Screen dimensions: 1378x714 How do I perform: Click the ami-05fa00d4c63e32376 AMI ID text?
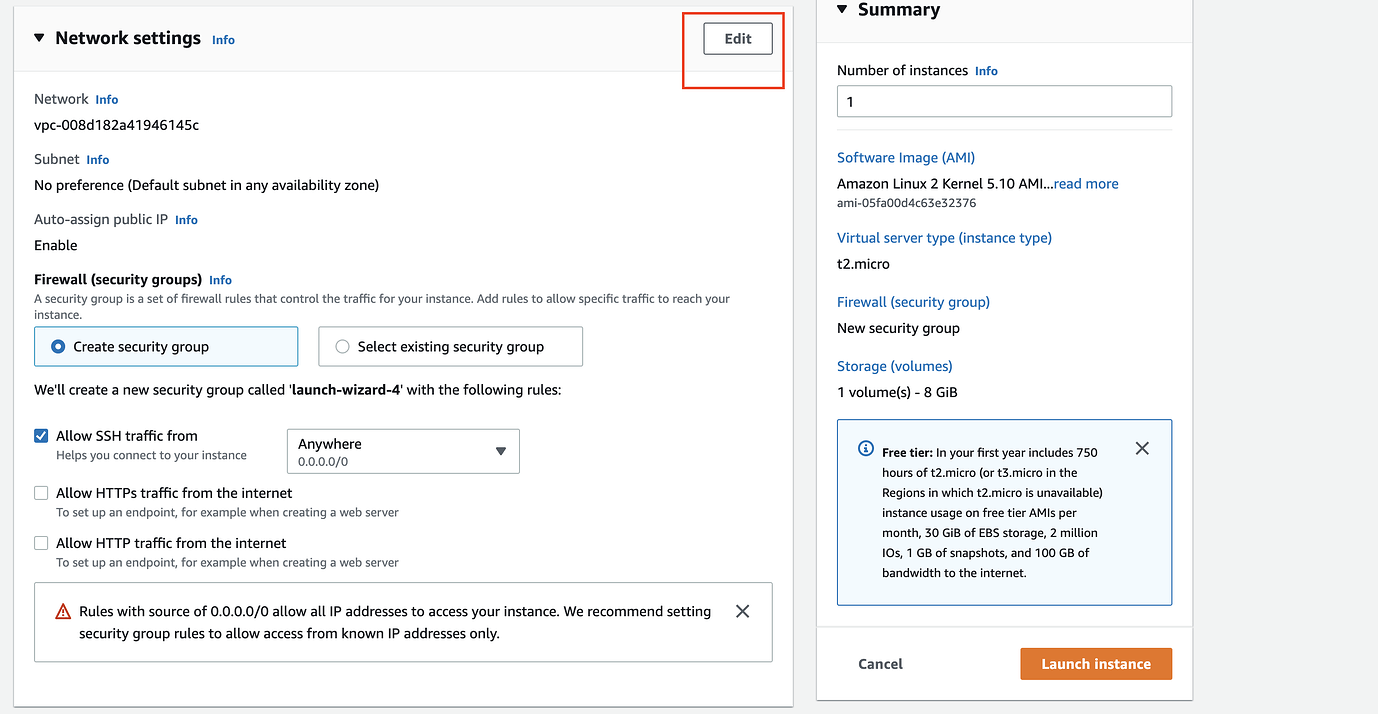pos(906,203)
